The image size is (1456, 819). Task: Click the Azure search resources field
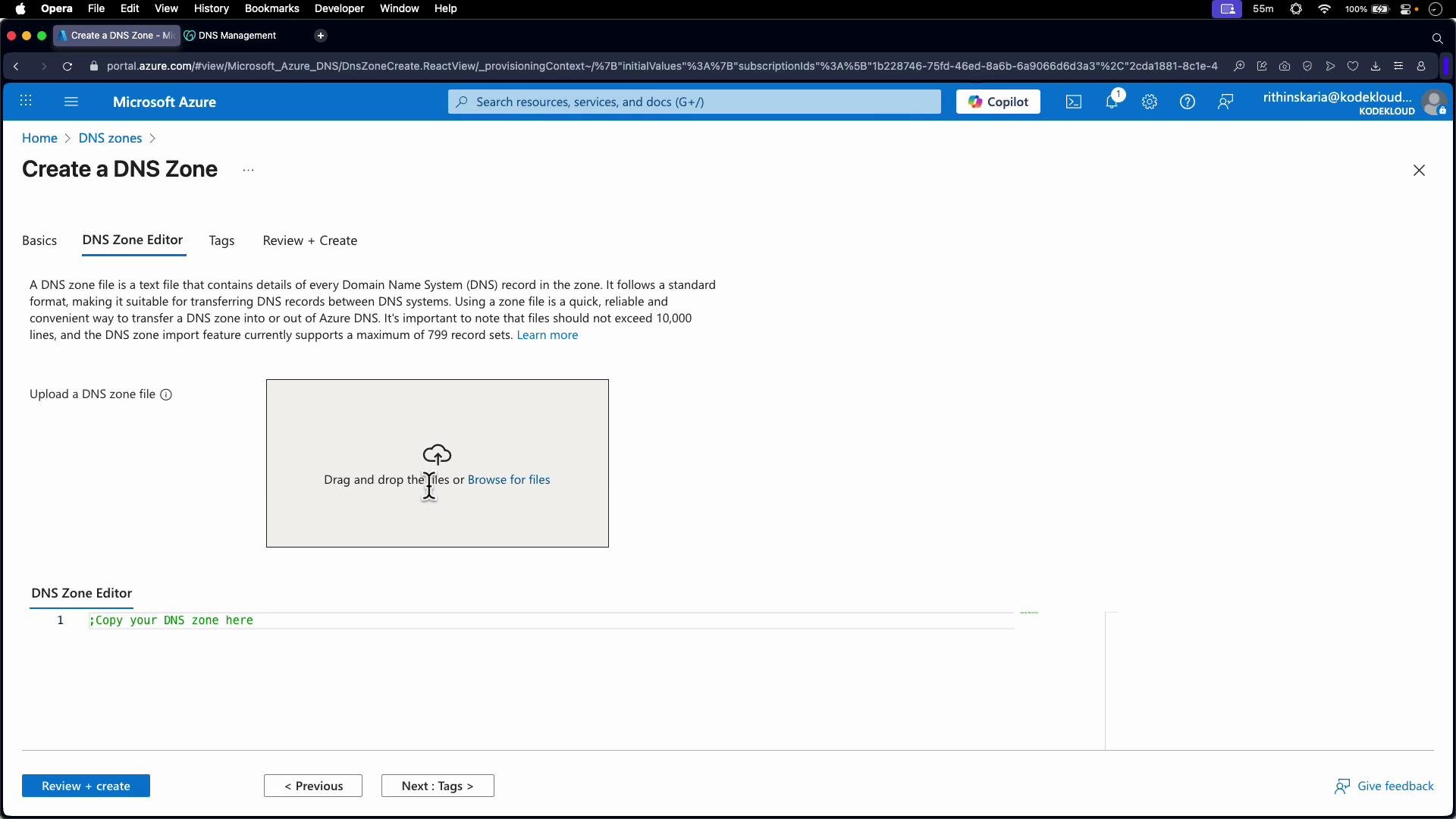point(694,102)
